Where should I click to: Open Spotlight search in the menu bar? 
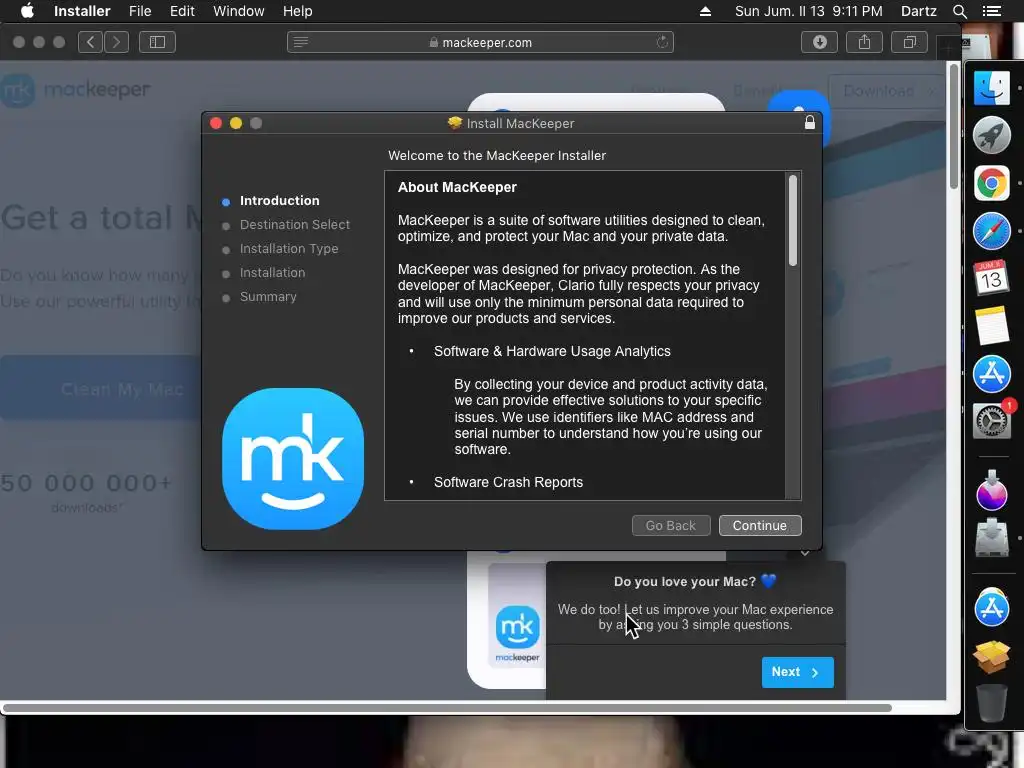tap(959, 11)
